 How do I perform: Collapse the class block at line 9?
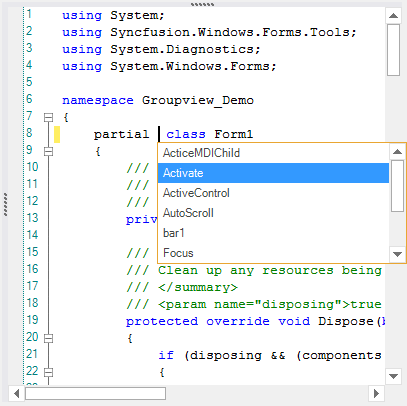(49, 151)
